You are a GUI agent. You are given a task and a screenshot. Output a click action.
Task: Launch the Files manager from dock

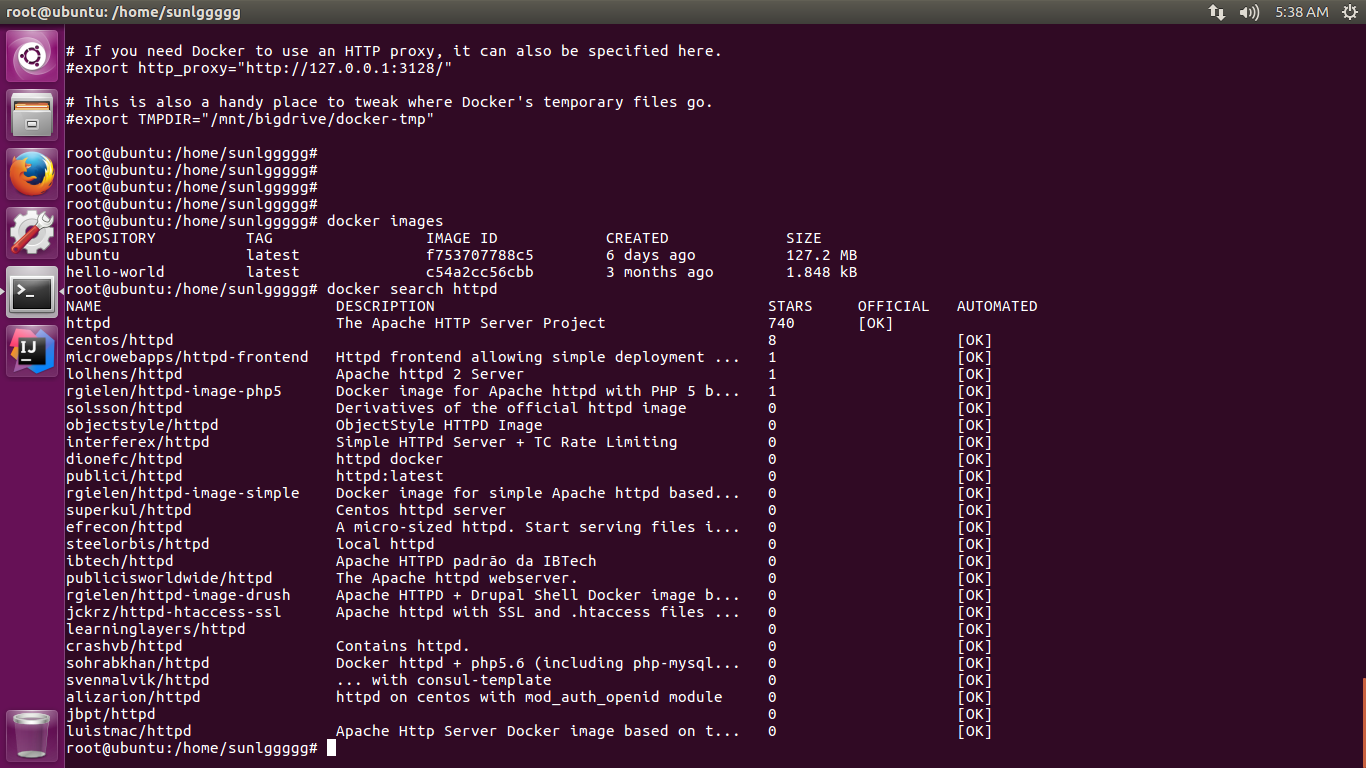[x=32, y=114]
